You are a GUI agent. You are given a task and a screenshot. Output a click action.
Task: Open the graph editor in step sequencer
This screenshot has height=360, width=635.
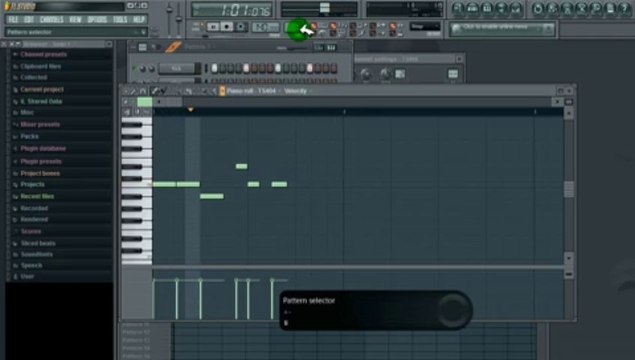(319, 47)
